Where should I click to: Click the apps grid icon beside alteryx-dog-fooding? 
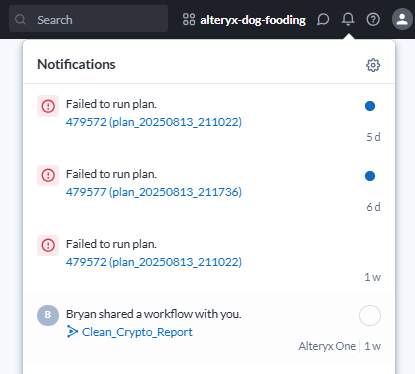(189, 19)
